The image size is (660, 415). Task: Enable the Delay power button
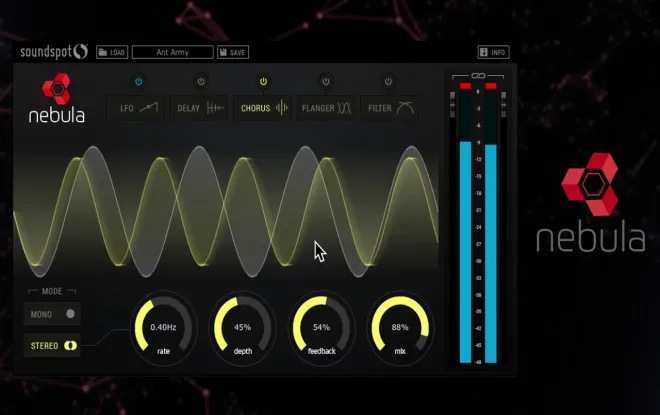(201, 81)
